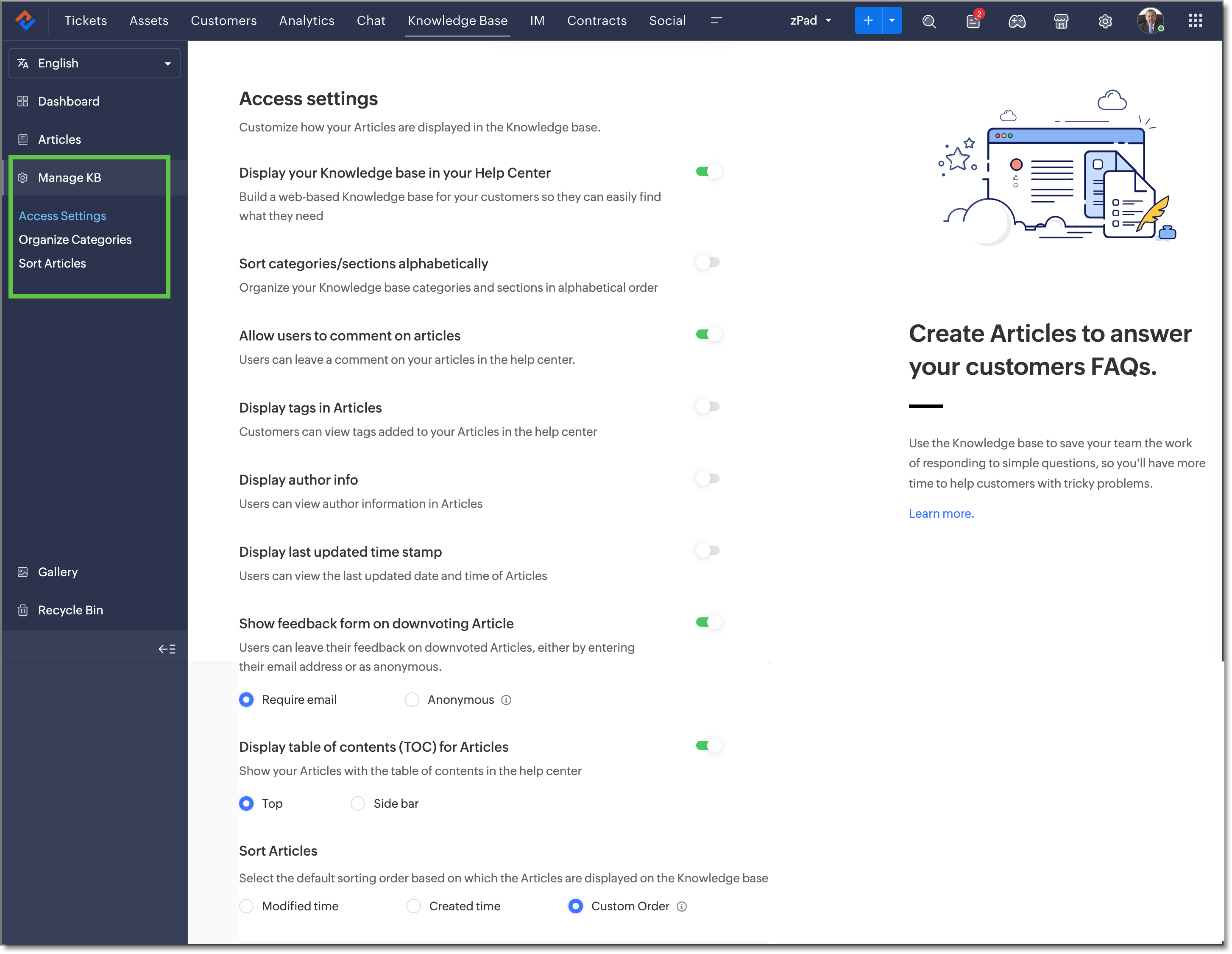Image resolution: width=1232 pixels, height=954 pixels.
Task: Click the game controller gamescope icon
Action: pyautogui.click(x=1017, y=21)
